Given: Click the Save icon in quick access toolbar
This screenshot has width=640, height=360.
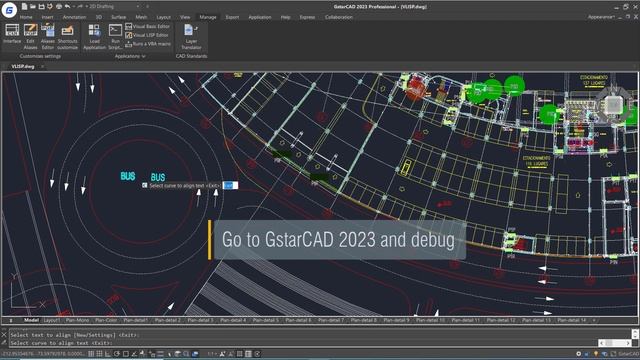Looking at the screenshot, I should click(41, 7).
